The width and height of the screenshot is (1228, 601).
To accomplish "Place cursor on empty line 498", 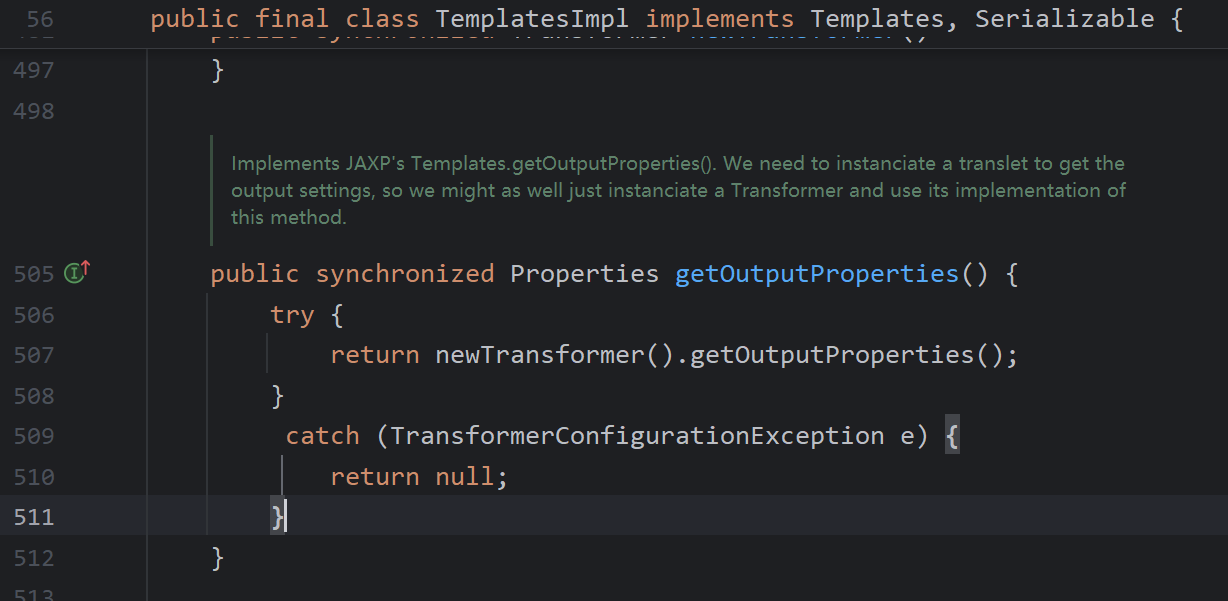I will 680,111.
